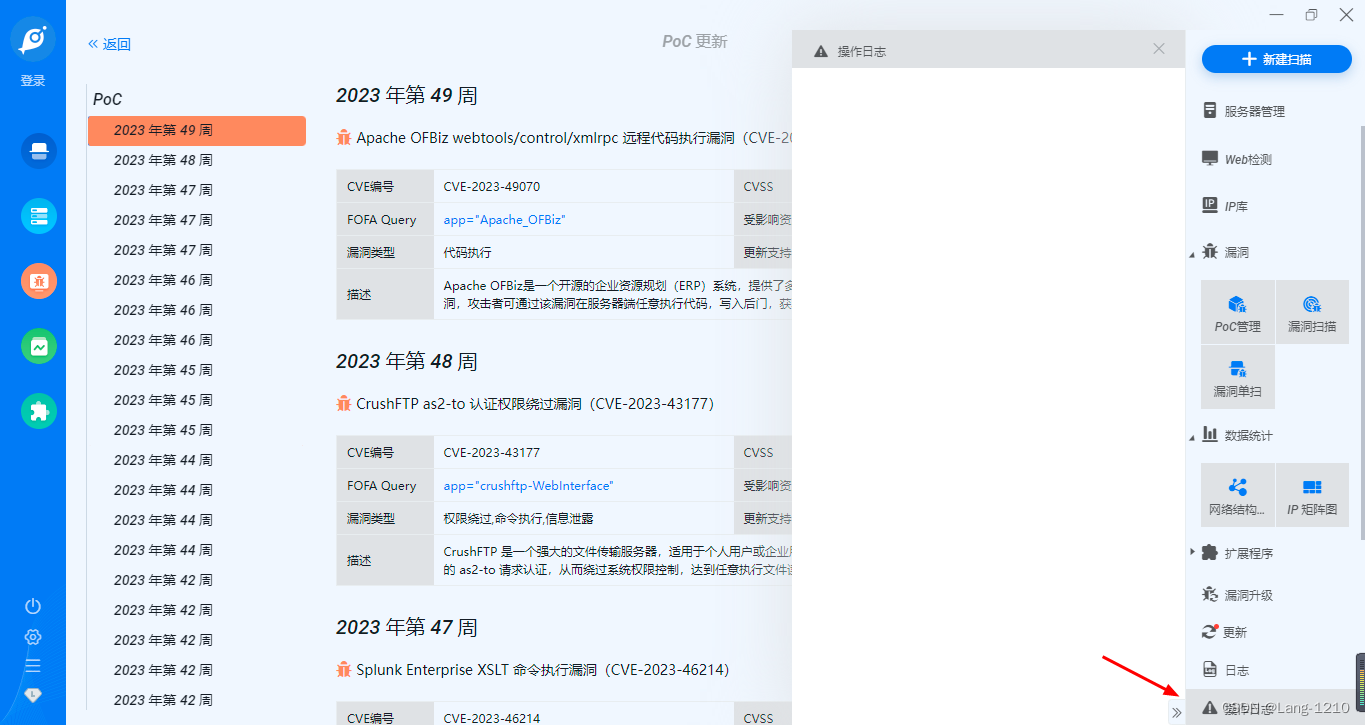Screen dimensions: 1365x725
Task: Open 更新 menu entry label
Action: pos(1235,633)
